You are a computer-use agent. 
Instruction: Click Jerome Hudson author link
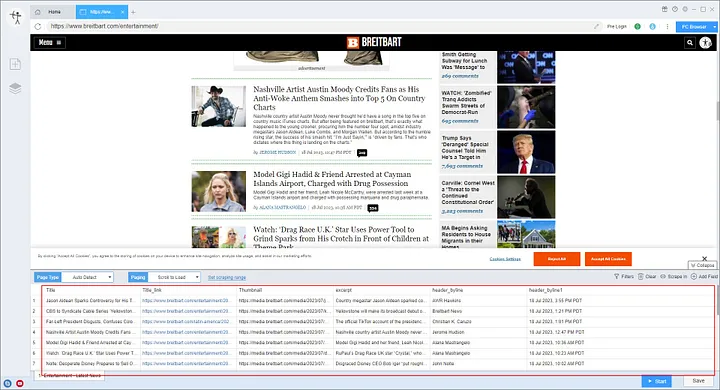(x=277, y=152)
